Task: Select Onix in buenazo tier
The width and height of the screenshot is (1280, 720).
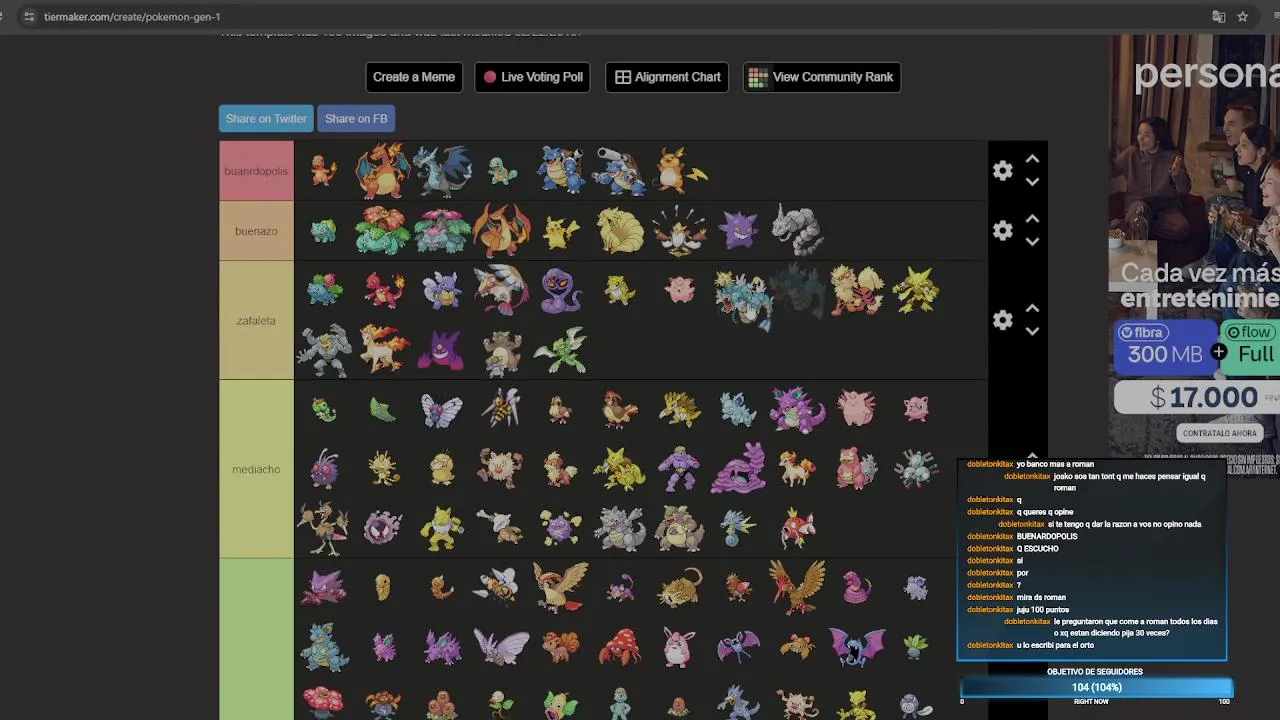Action: pyautogui.click(x=799, y=231)
